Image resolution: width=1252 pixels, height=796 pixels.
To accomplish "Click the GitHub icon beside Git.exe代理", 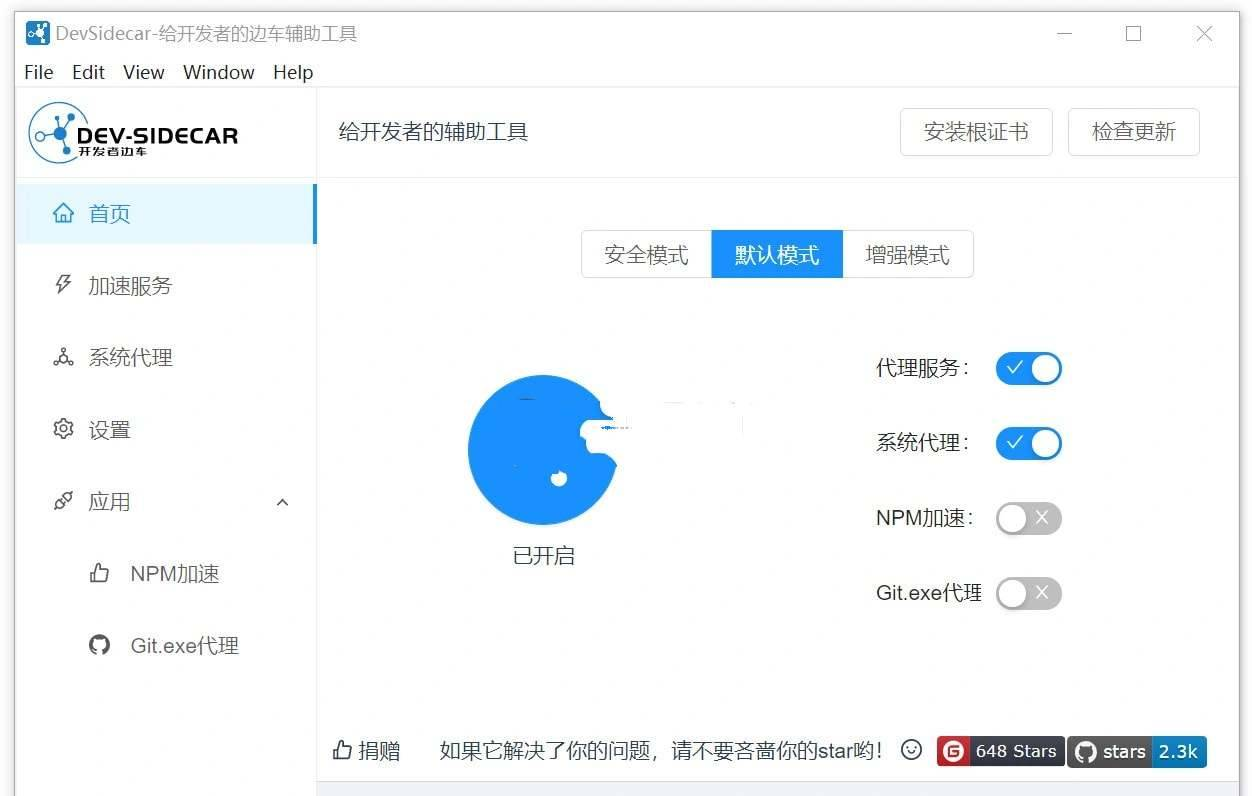I will coord(99,645).
